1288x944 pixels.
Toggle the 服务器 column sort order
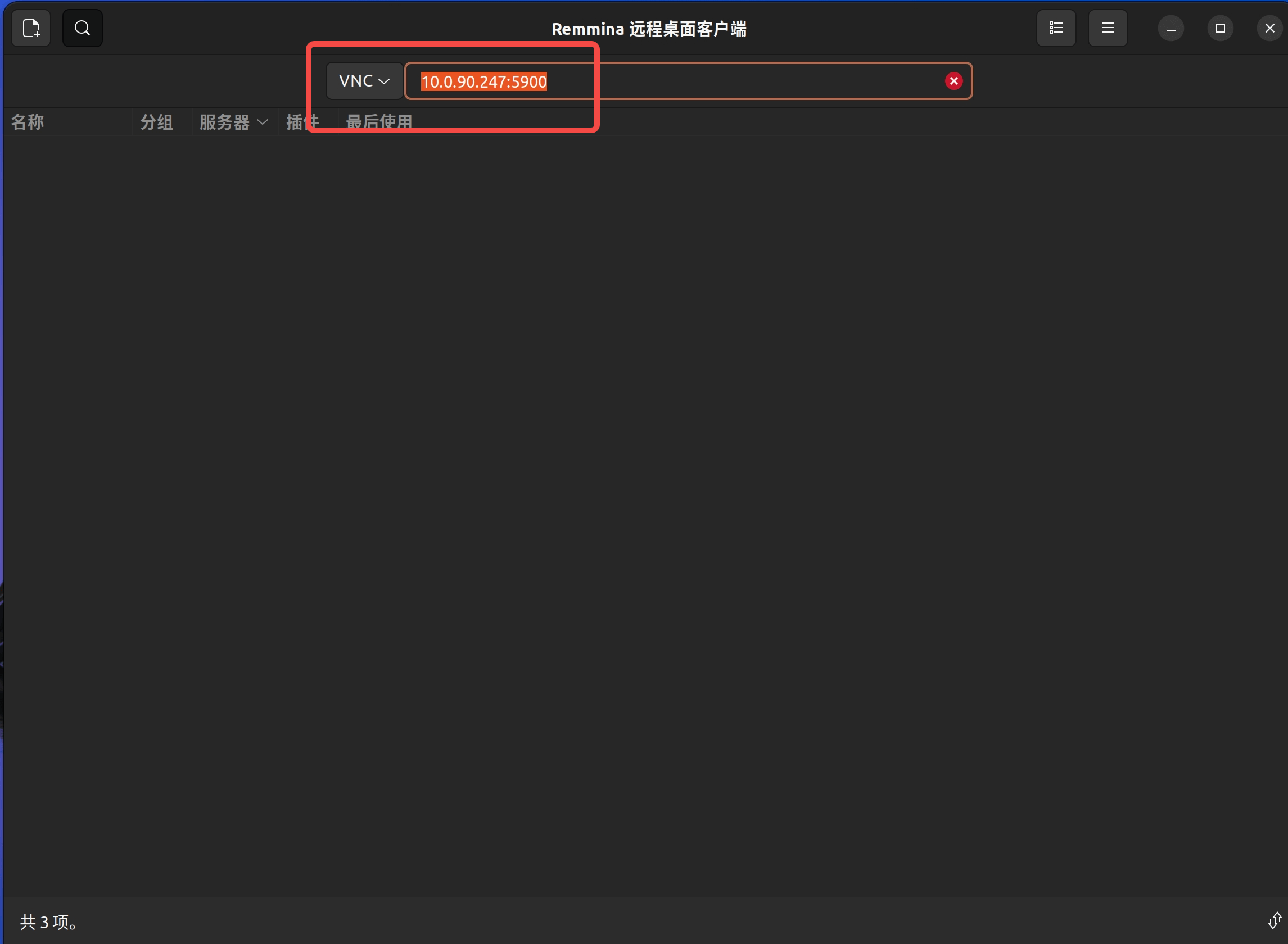click(x=225, y=122)
